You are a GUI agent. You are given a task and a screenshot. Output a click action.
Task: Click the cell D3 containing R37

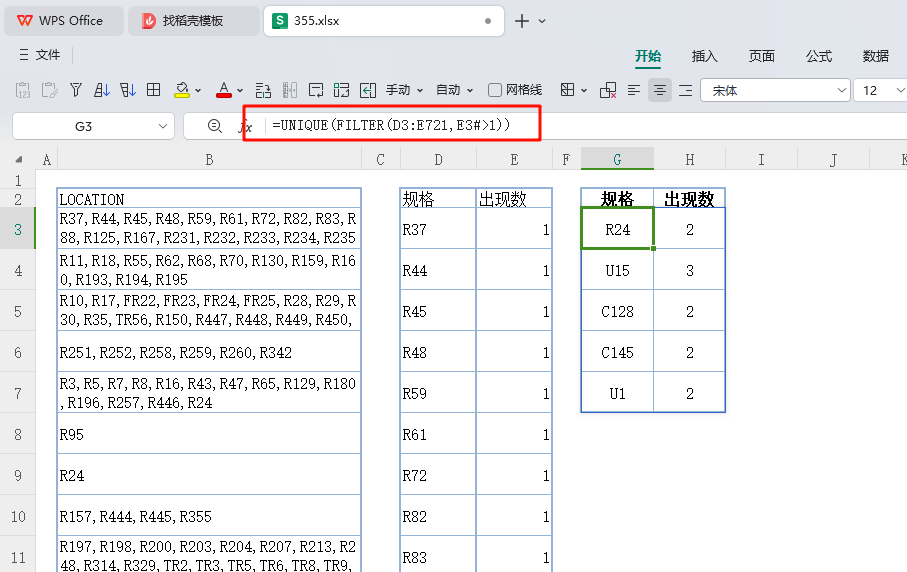tap(438, 229)
